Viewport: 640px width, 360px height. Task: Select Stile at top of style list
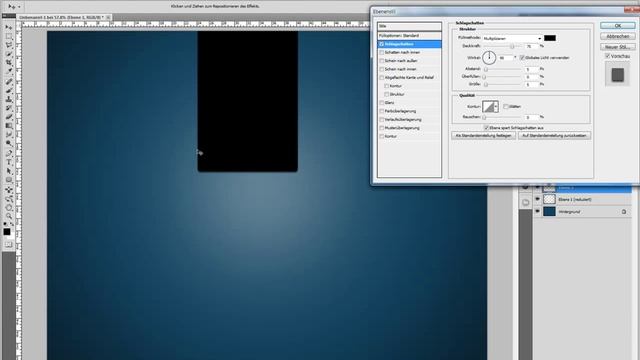pyautogui.click(x=409, y=26)
